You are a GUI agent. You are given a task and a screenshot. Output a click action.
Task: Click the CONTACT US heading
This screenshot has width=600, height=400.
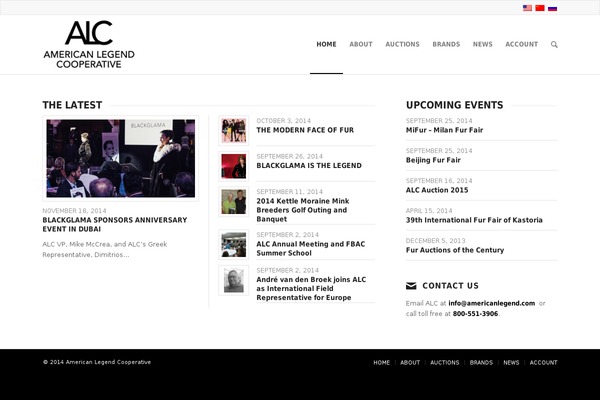450,286
